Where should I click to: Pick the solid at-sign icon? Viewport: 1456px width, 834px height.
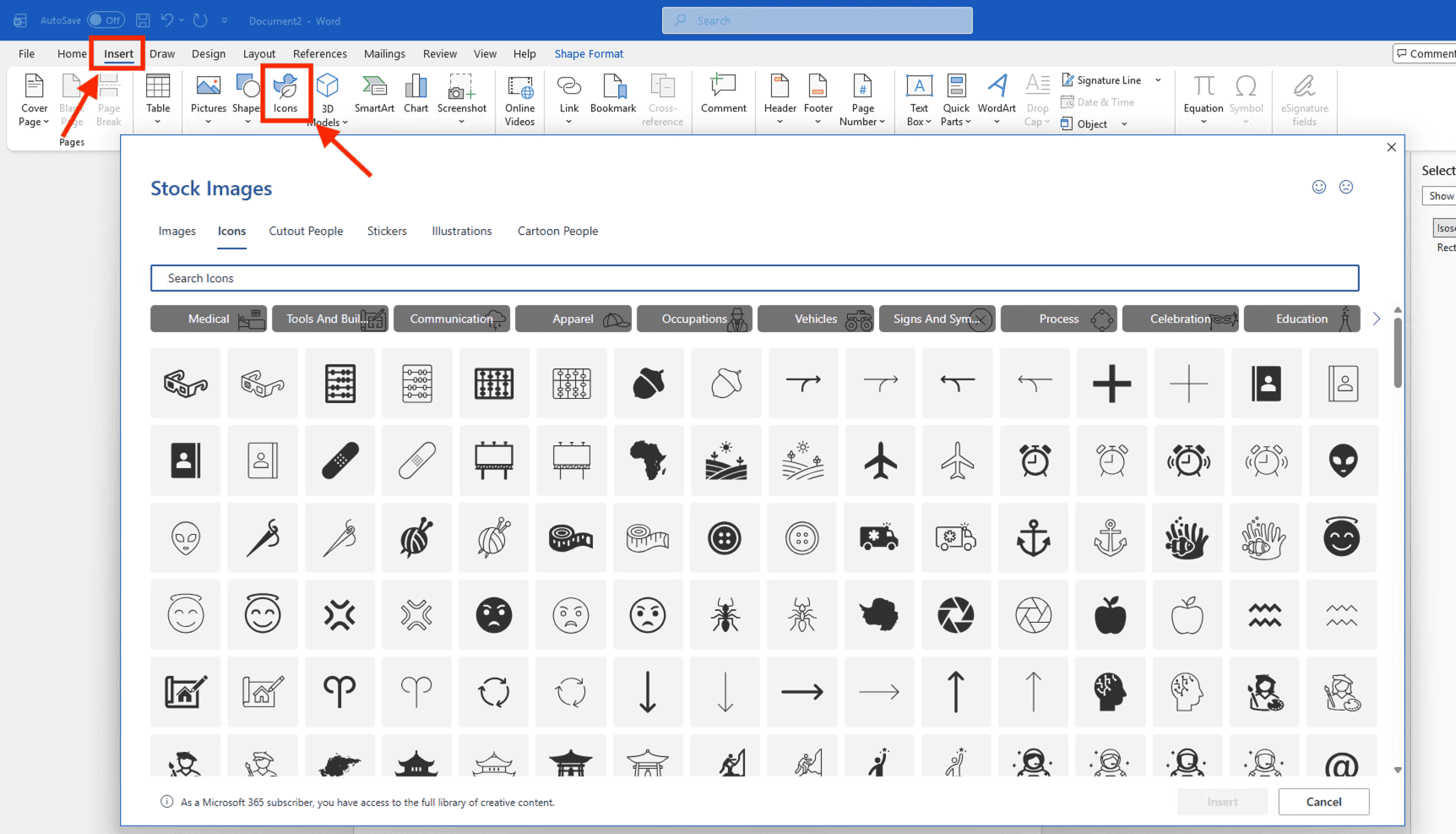1341,765
